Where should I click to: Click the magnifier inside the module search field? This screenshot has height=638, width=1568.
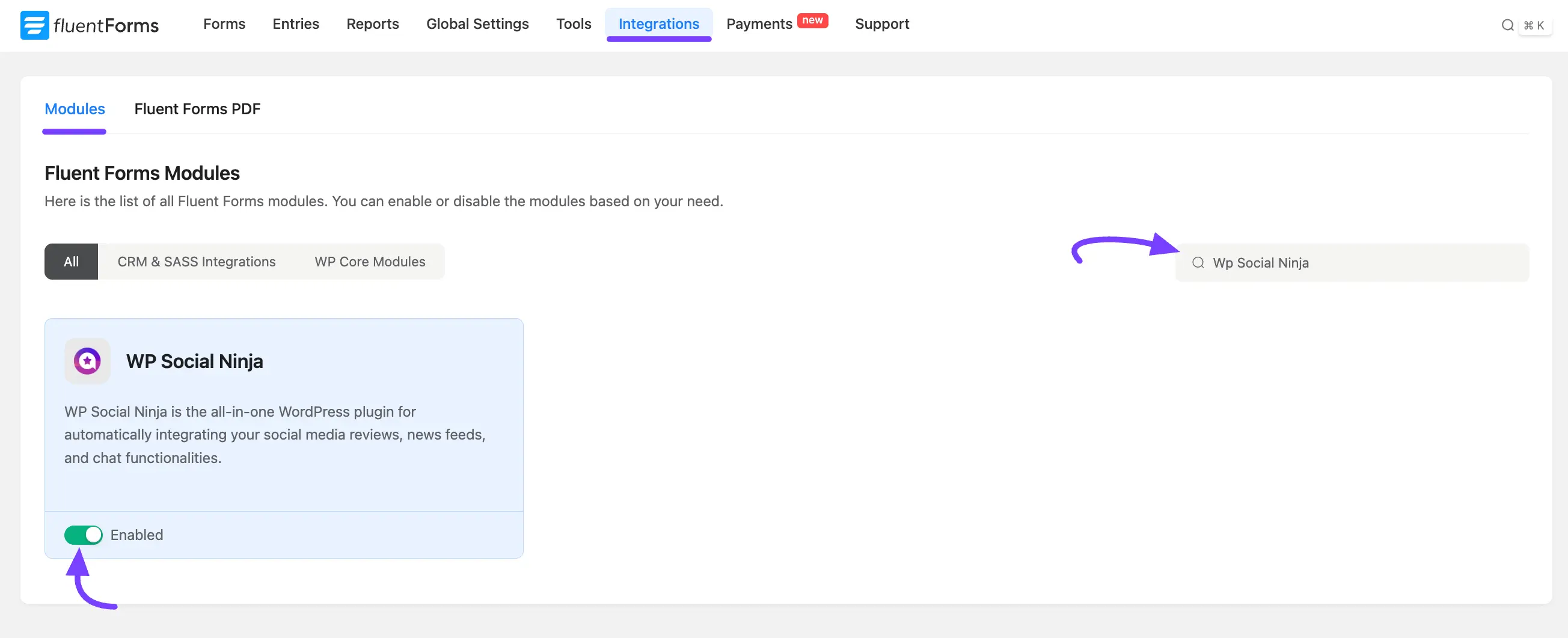coord(1198,262)
